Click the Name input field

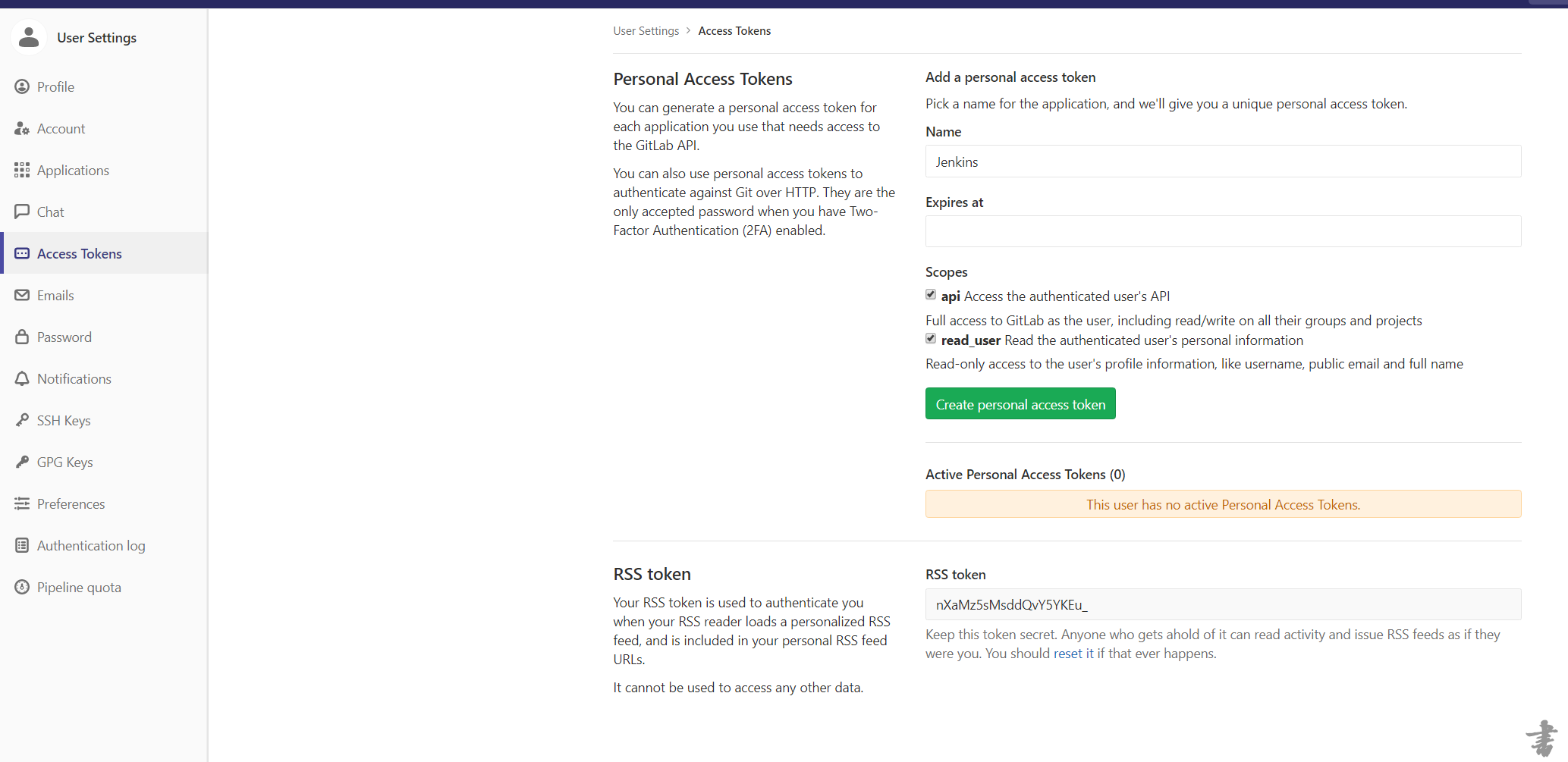(1223, 161)
